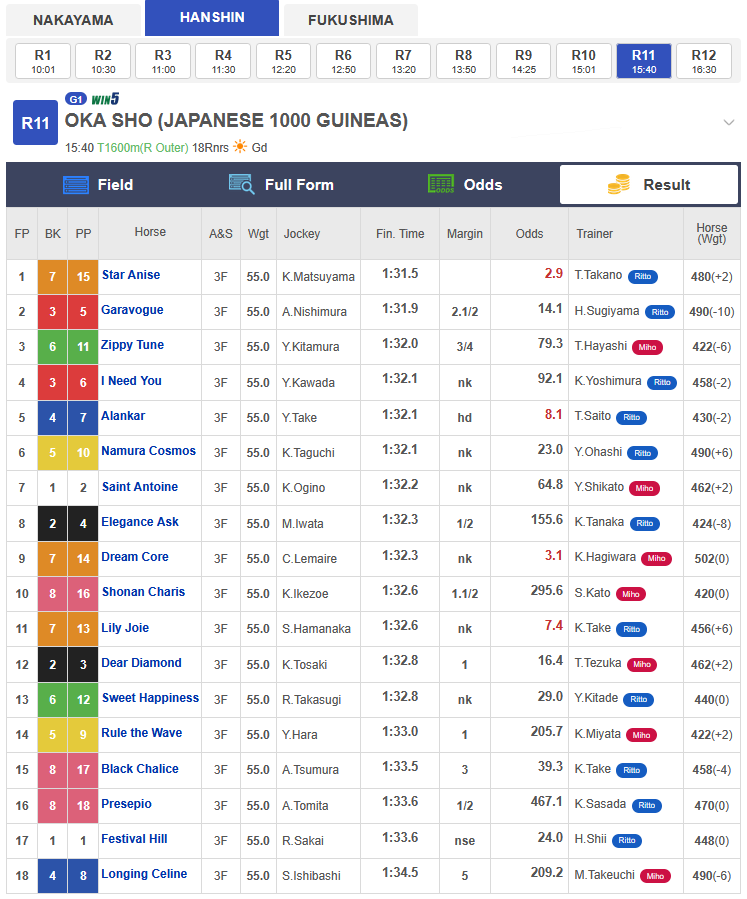747x899 pixels.
Task: Click green post position 11 cell
Action: 83,347
